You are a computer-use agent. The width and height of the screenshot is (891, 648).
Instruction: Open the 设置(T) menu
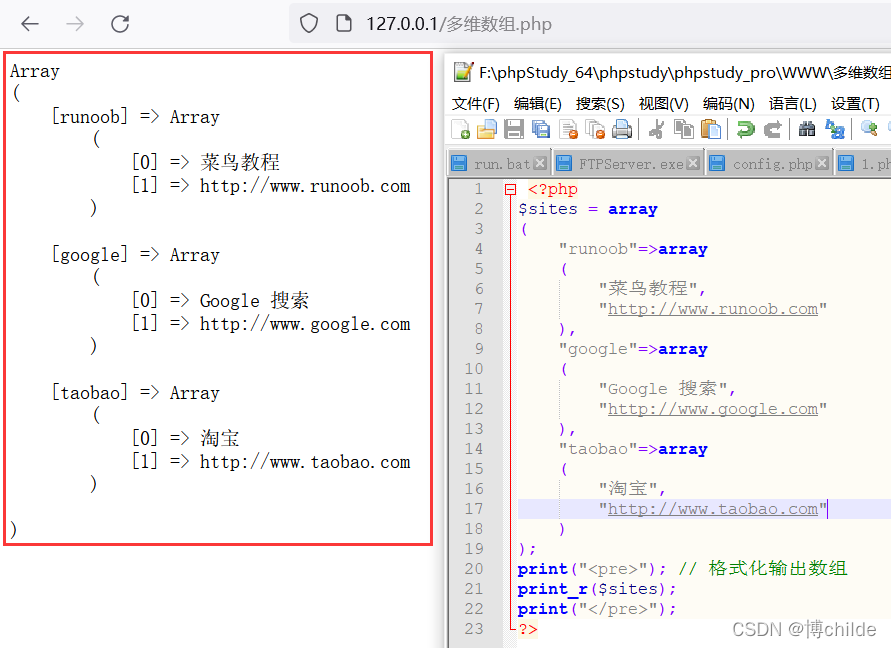point(855,103)
